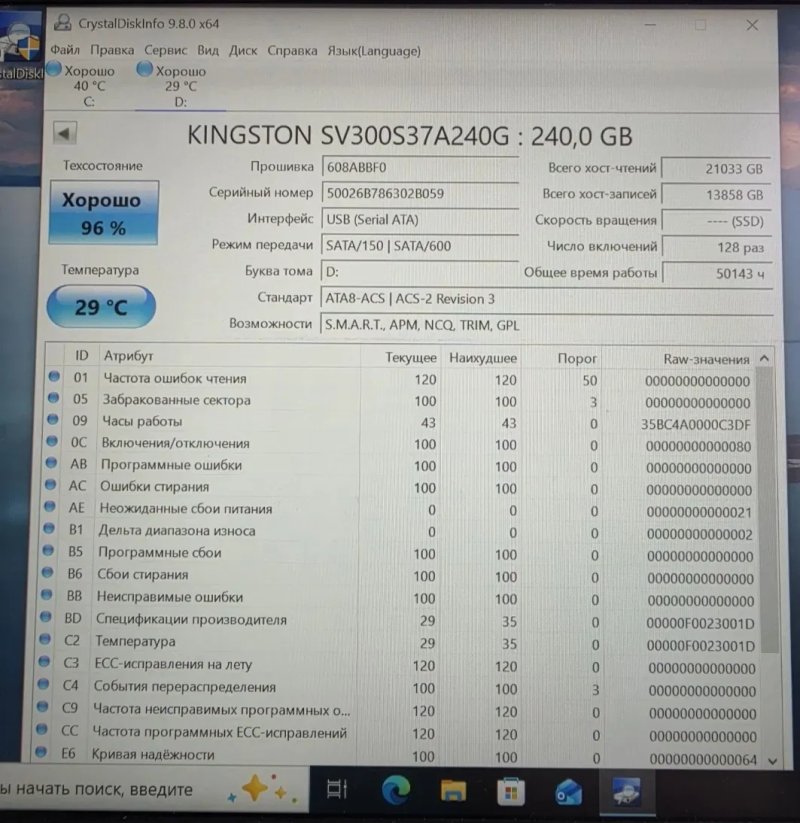The height and width of the screenshot is (823, 800).
Task: Click status icon of События перераспределения row
Action: (44, 684)
